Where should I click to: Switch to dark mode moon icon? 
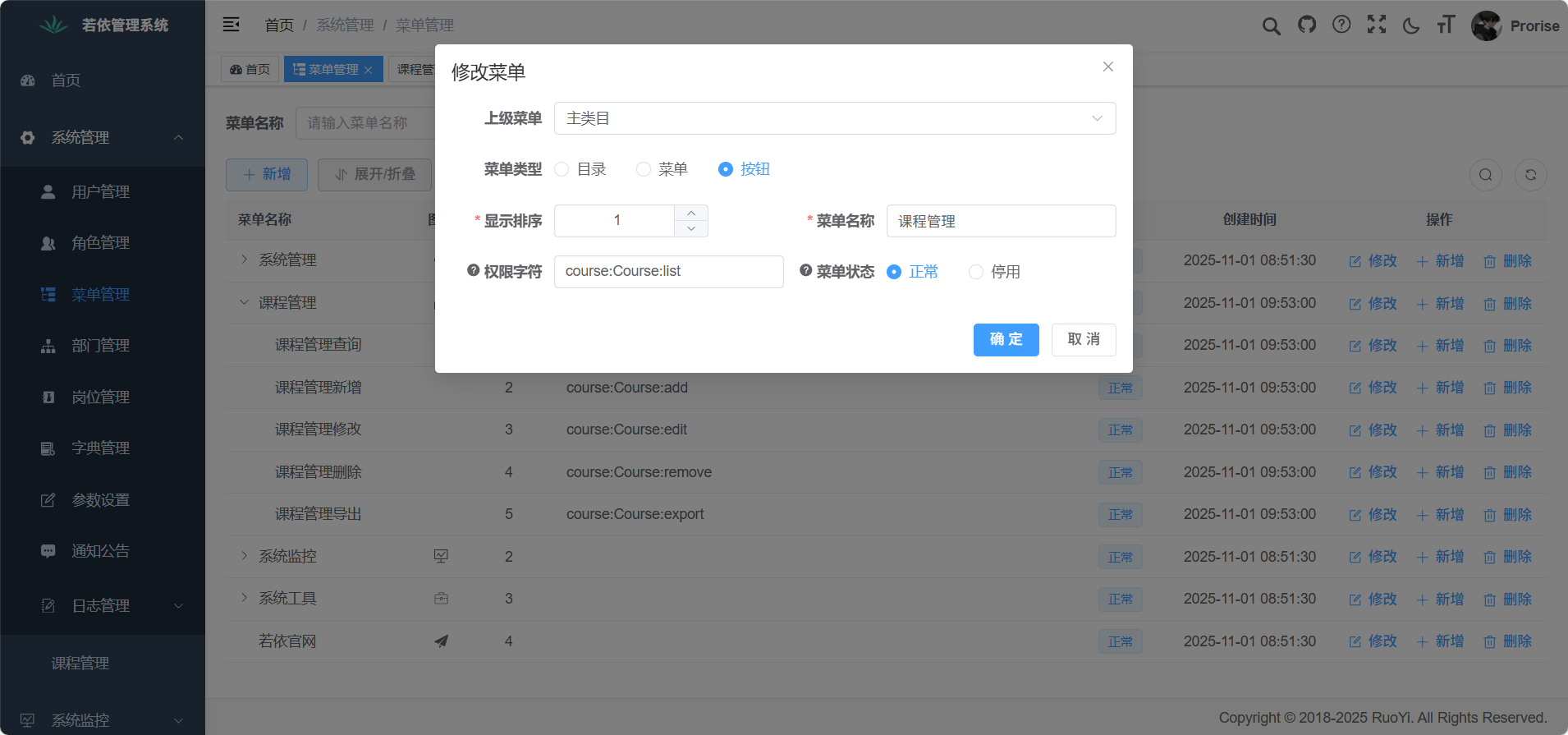click(1411, 26)
